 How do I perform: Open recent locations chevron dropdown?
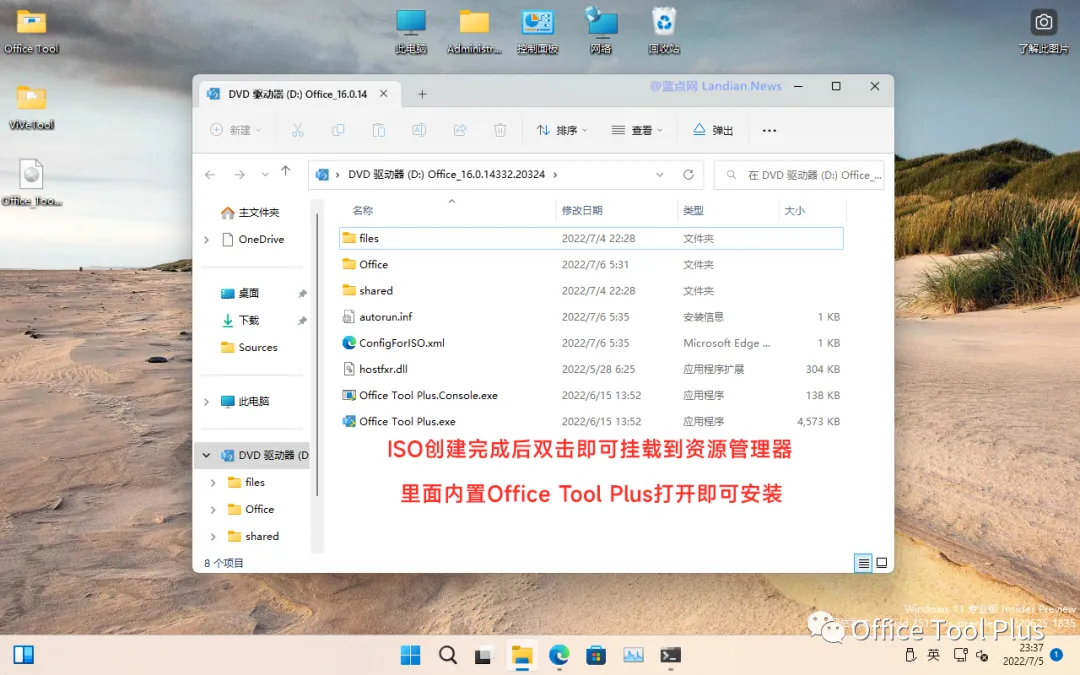pyautogui.click(x=264, y=175)
